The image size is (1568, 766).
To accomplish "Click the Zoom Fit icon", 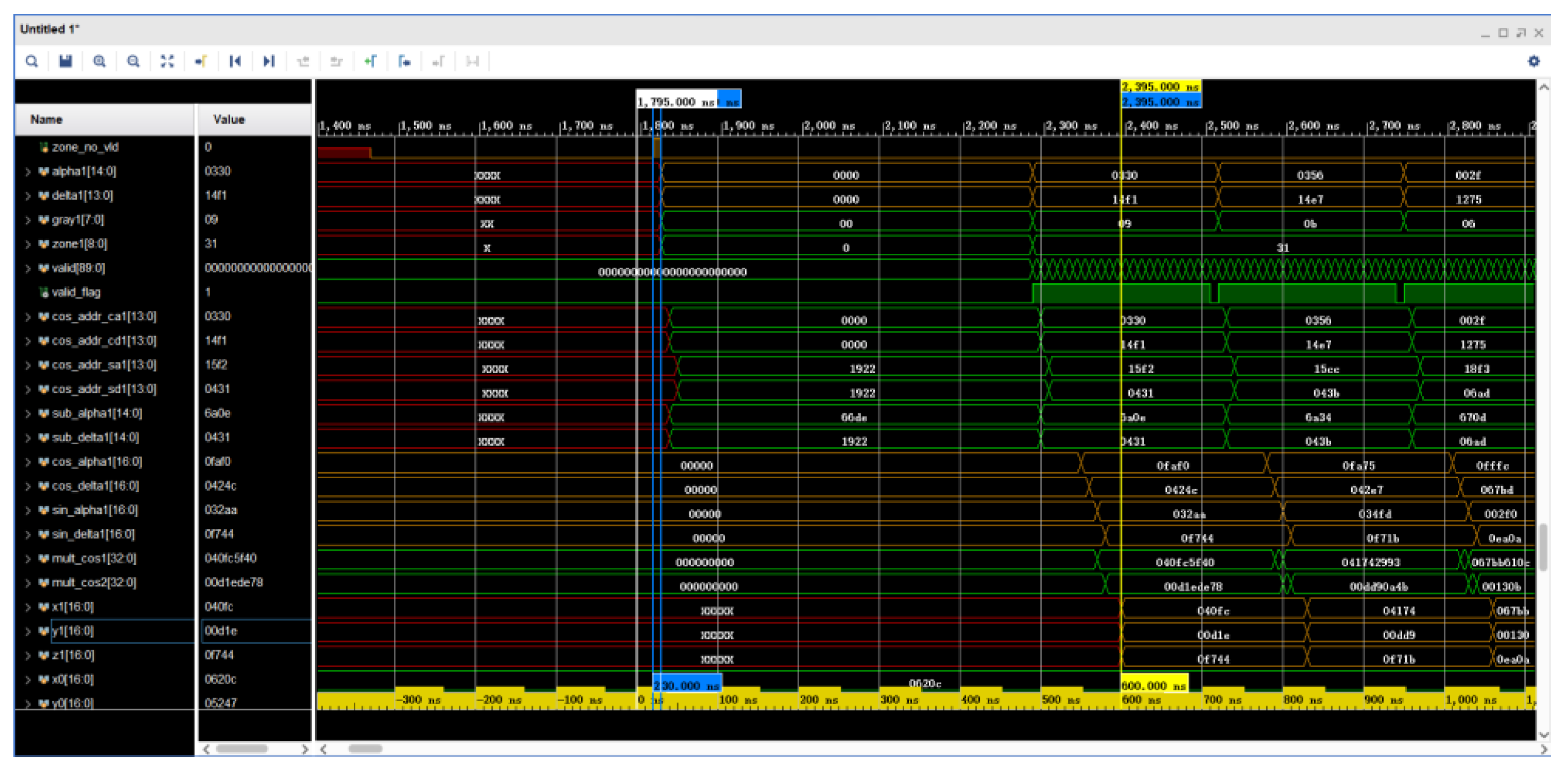I will [167, 61].
